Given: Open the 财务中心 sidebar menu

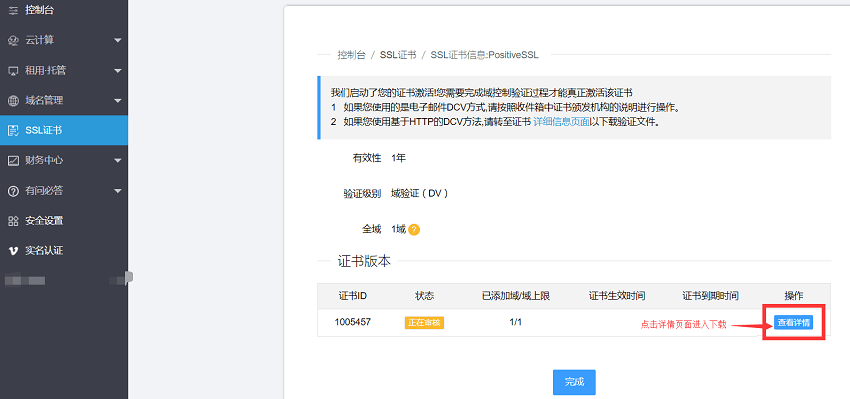Looking at the screenshot, I should (x=64, y=161).
